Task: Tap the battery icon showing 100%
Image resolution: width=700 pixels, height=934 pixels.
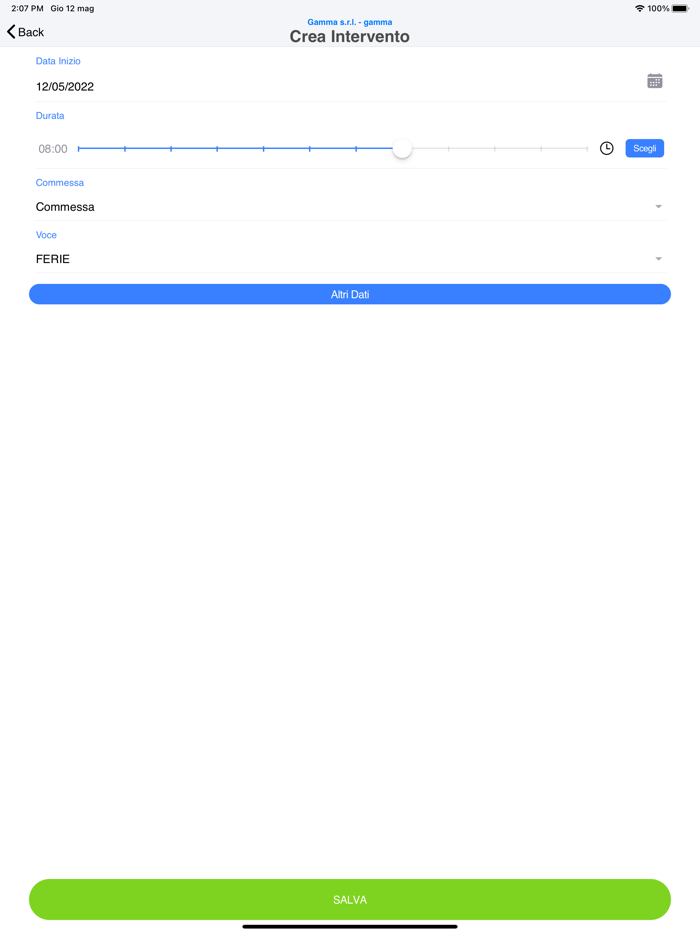Action: click(683, 7)
